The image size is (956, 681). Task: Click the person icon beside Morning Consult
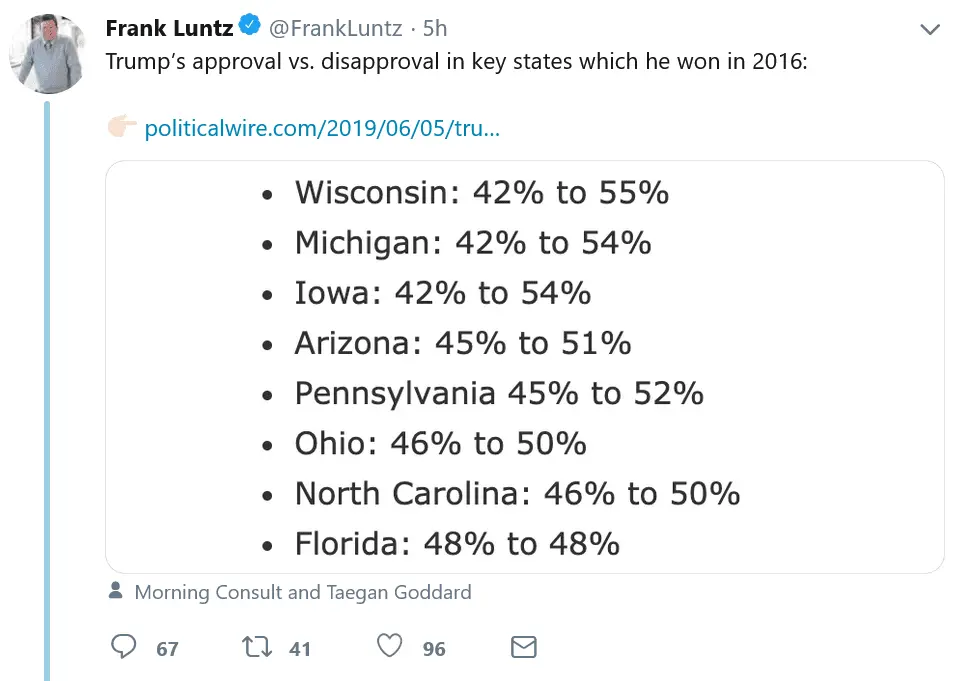tap(116, 591)
